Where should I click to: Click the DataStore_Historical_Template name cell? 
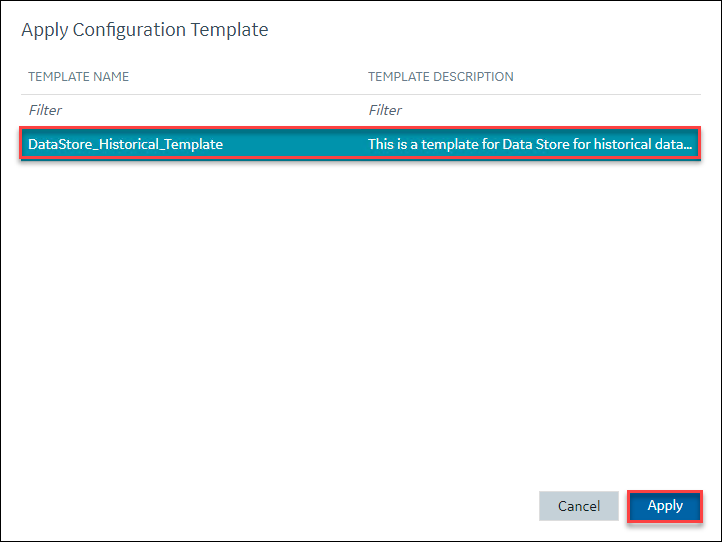125,144
